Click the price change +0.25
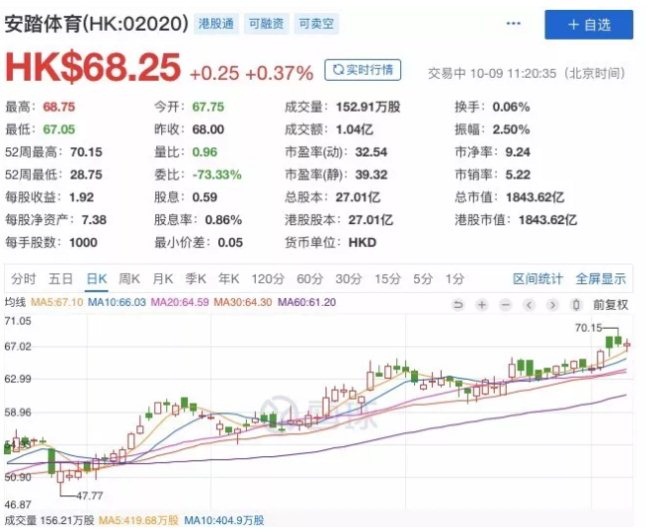This screenshot has height=532, width=660. [x=215, y=74]
